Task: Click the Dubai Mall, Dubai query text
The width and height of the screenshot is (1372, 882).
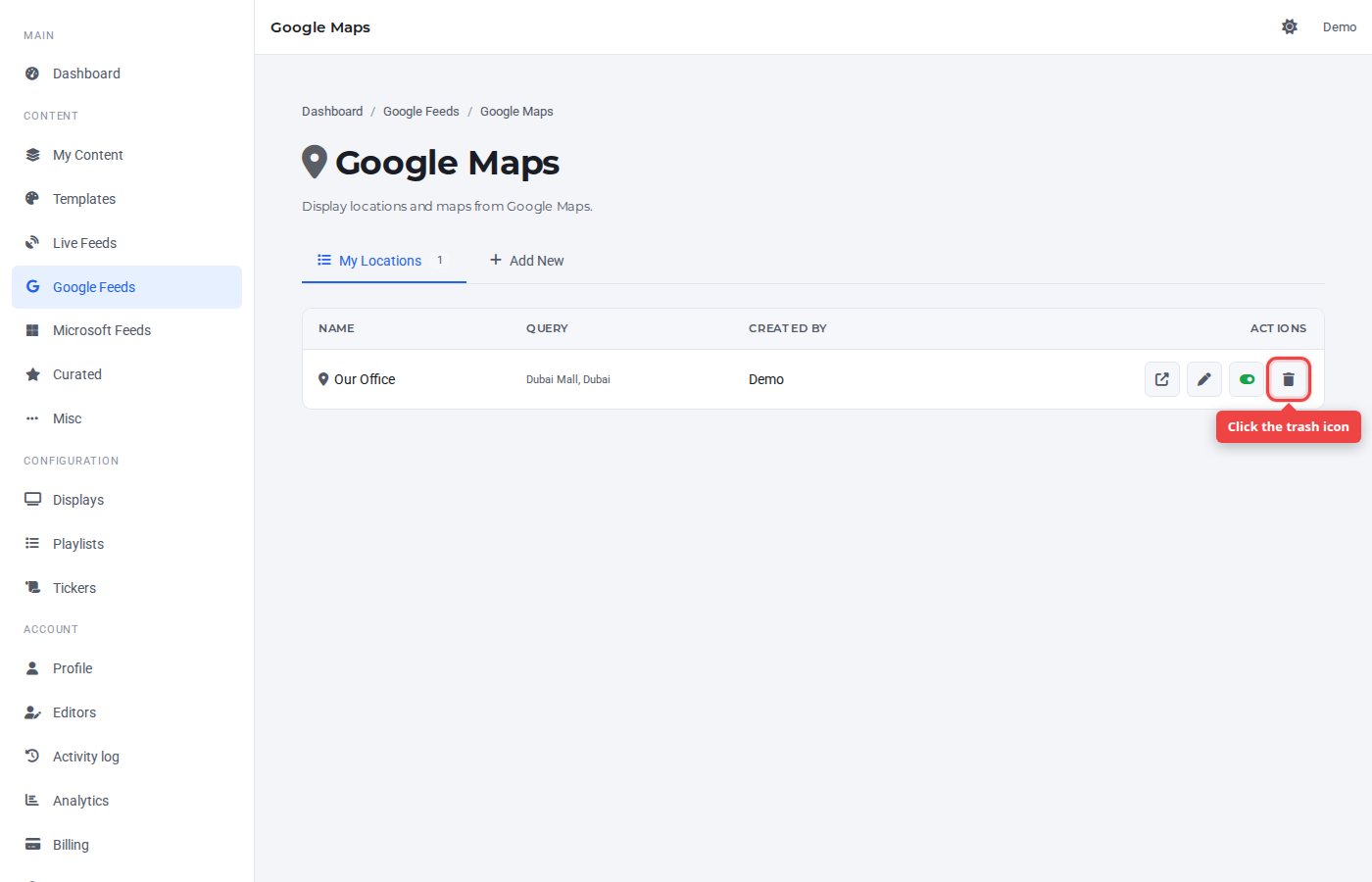Action: 568,379
